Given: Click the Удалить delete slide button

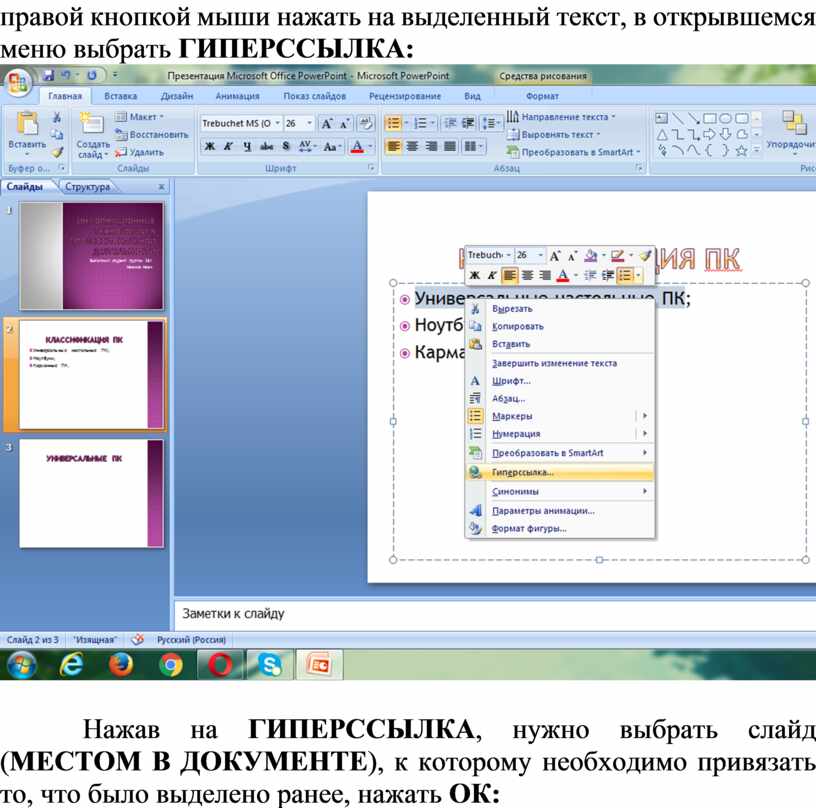Looking at the screenshot, I should 139,152.
